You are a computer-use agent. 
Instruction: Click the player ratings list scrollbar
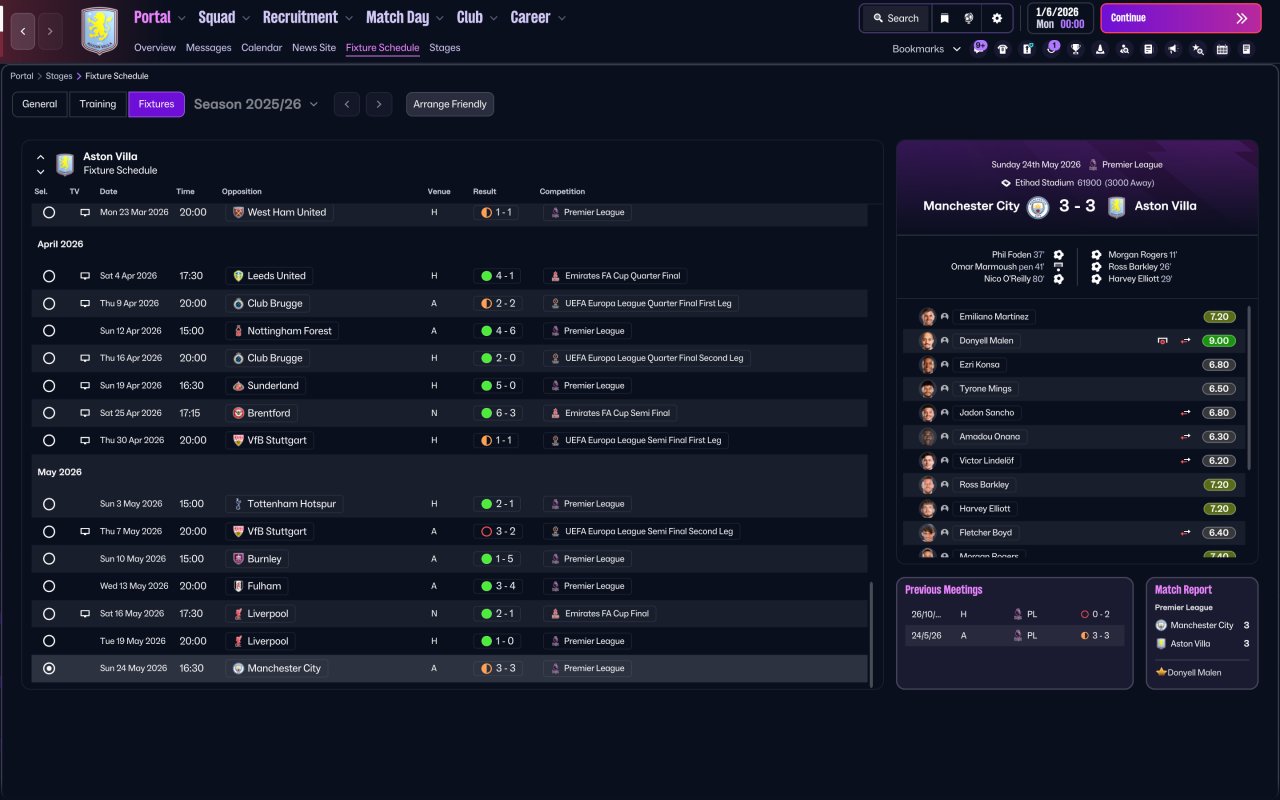(x=1251, y=388)
